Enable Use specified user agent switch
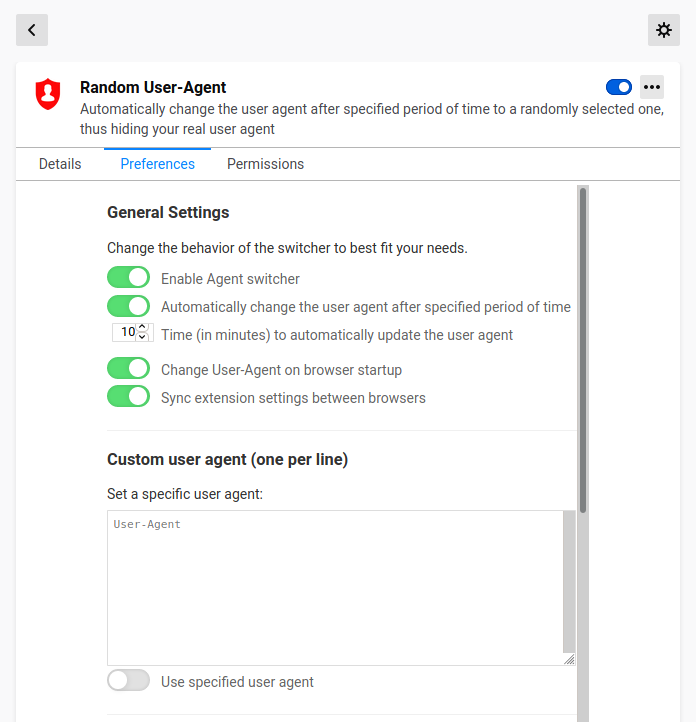 (128, 681)
